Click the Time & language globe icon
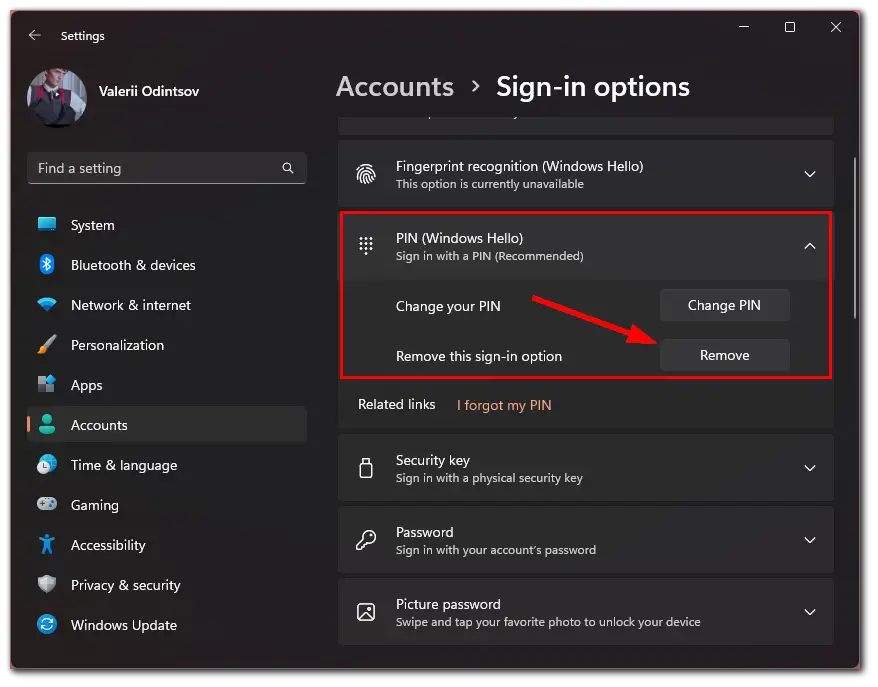Image resolution: width=878 pixels, height=687 pixels. [47, 465]
